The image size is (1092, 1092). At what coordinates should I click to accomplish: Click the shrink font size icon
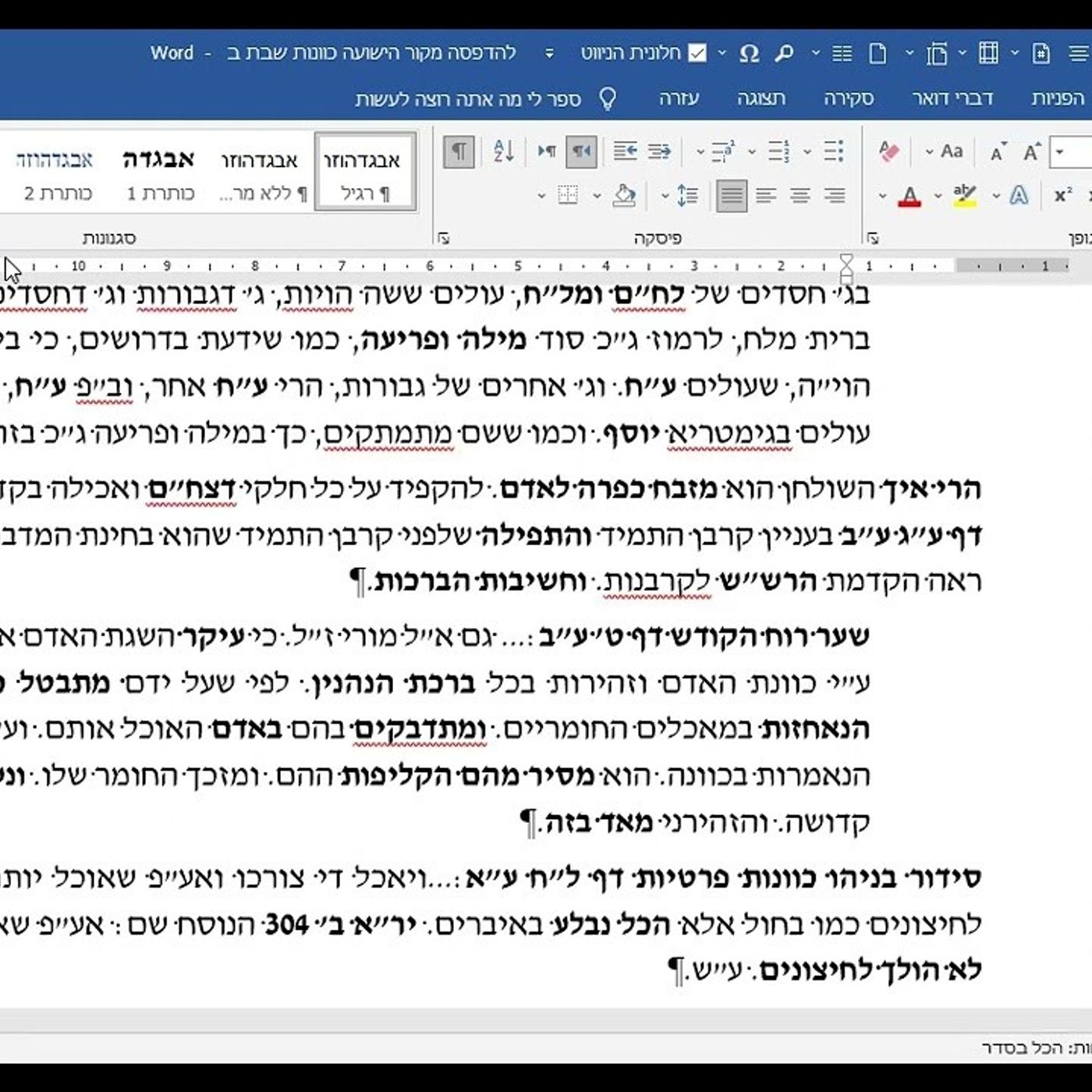point(998,152)
